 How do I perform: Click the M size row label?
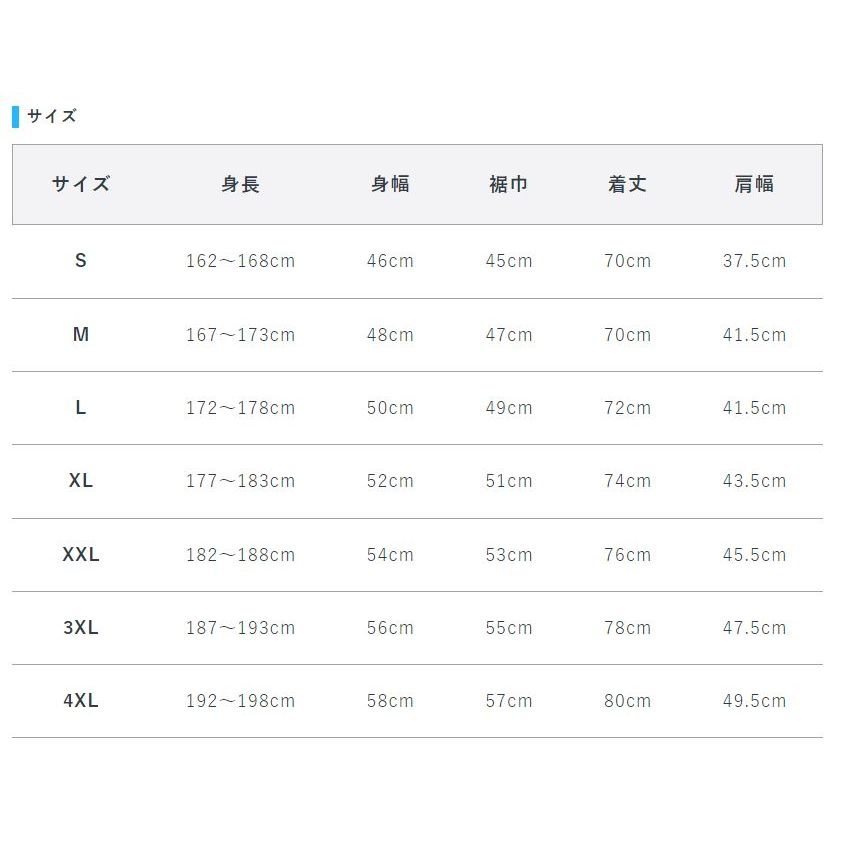[80, 335]
